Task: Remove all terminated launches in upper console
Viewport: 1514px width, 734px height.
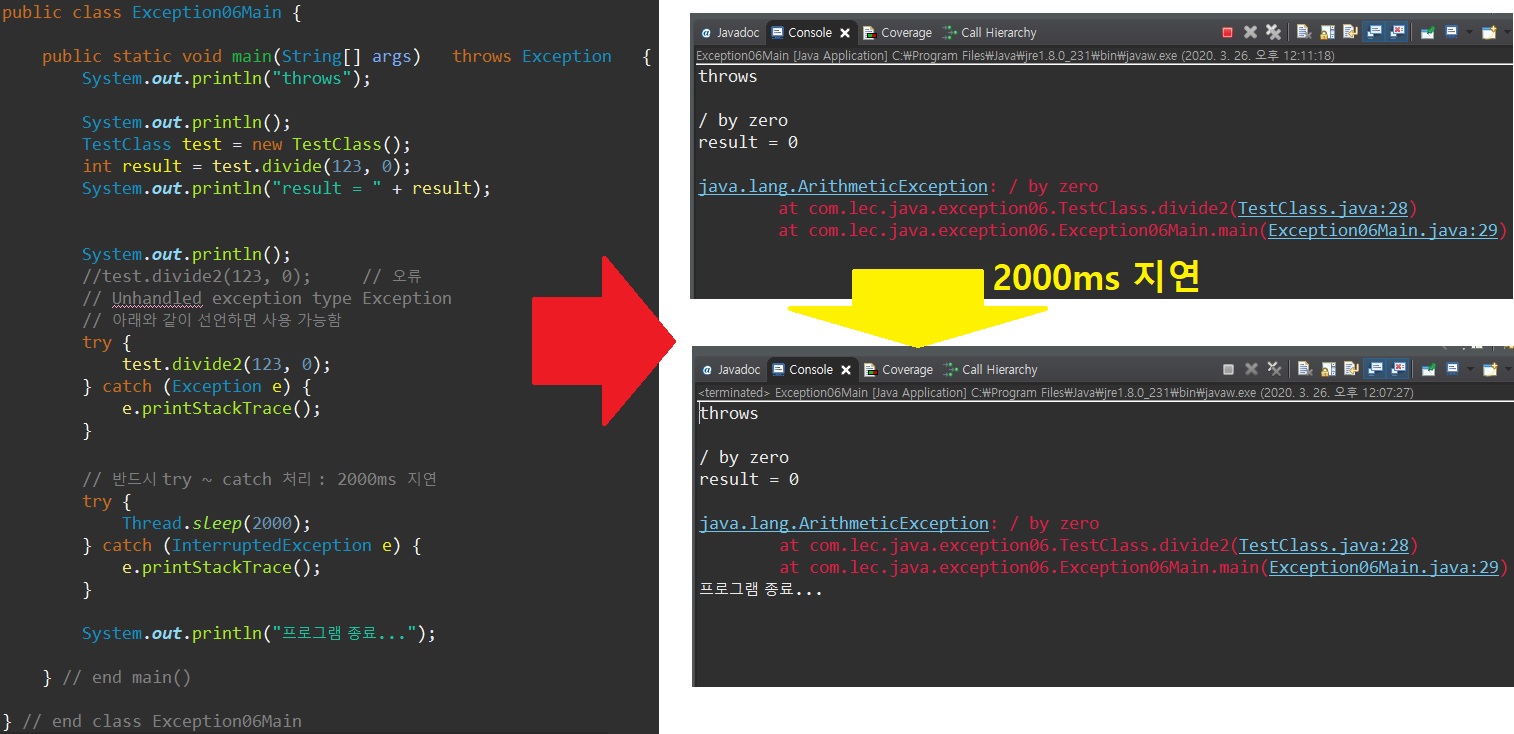Action: pyautogui.click(x=1274, y=32)
